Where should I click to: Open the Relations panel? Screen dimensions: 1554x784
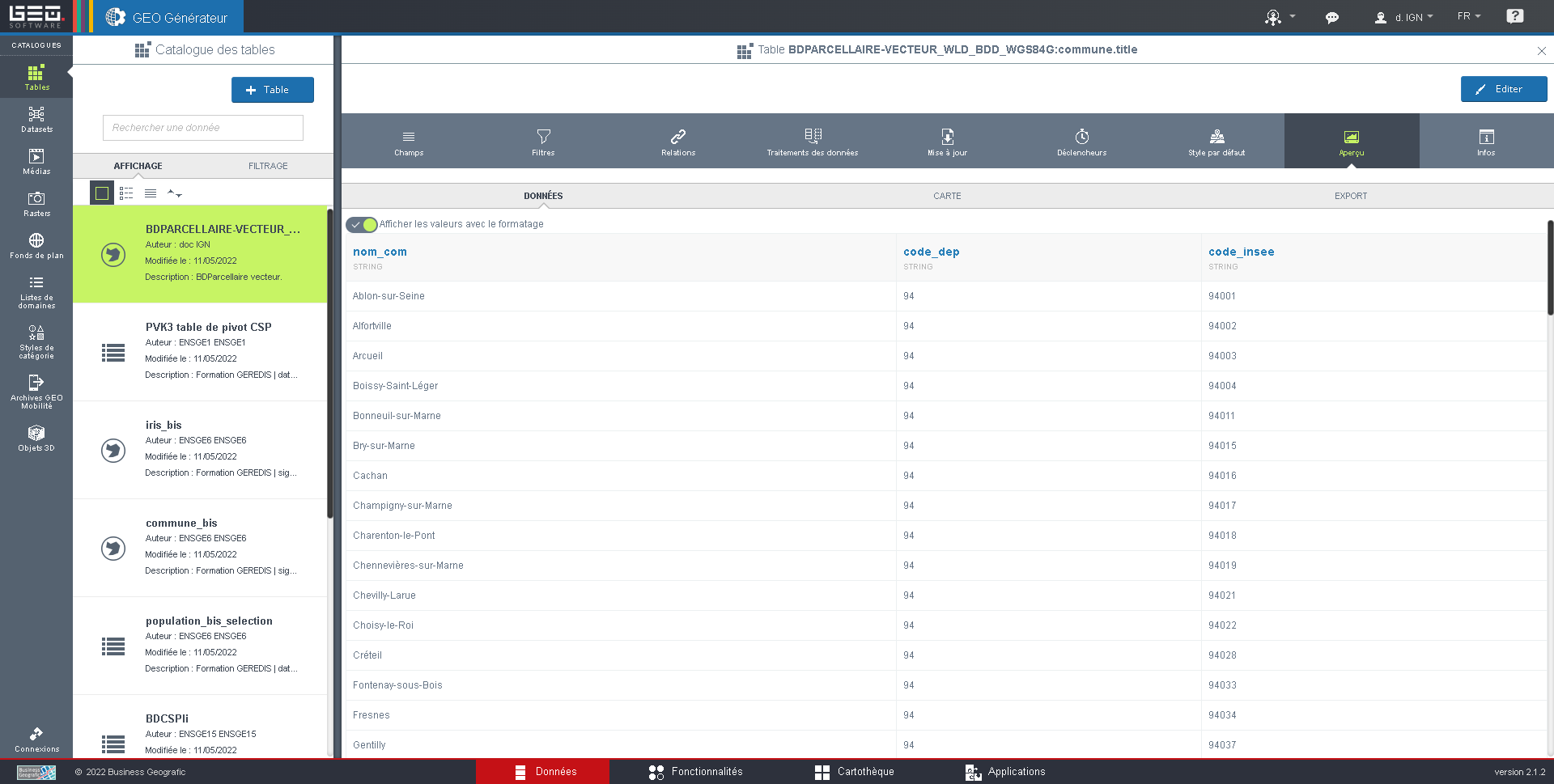click(x=677, y=142)
